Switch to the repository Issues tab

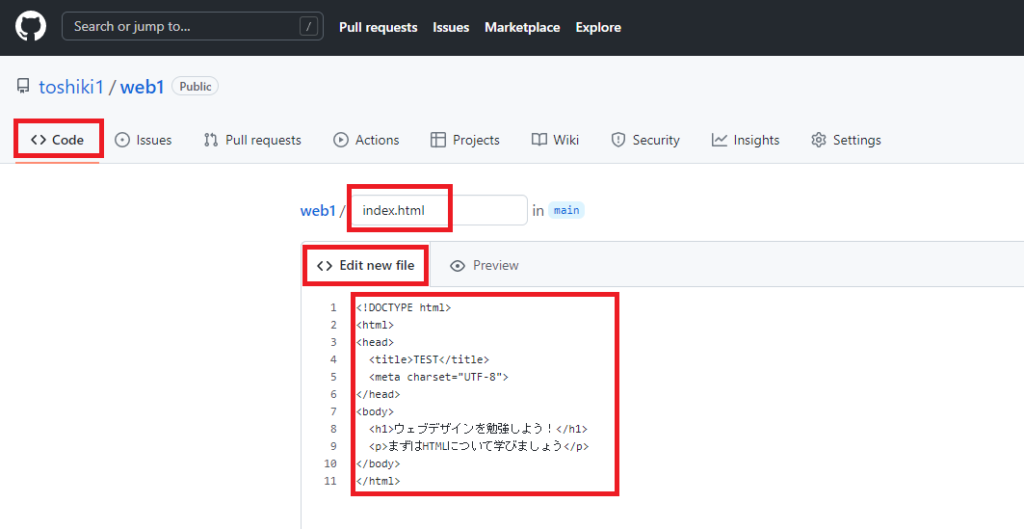tap(143, 140)
